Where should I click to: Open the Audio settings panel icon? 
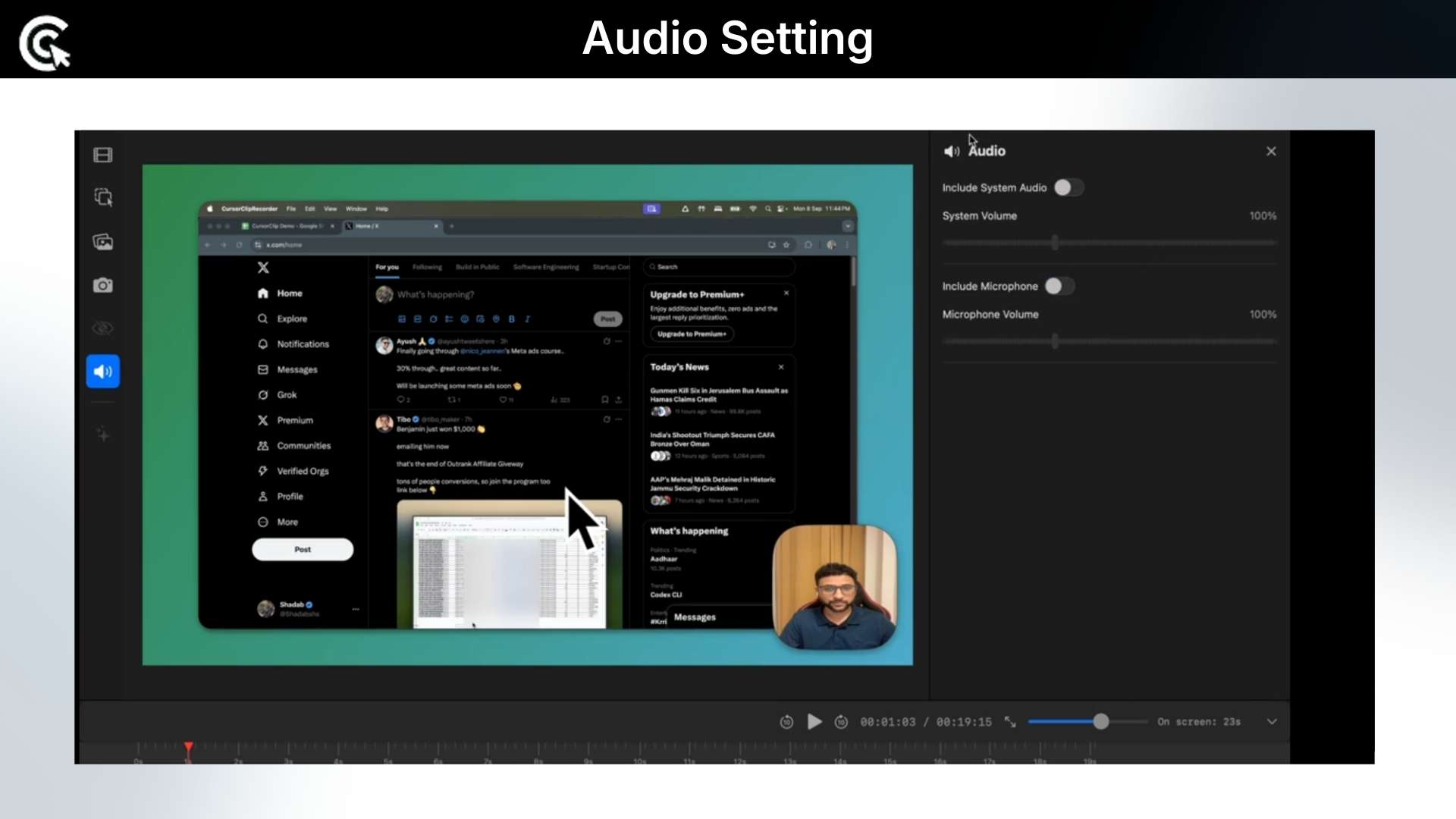point(102,372)
